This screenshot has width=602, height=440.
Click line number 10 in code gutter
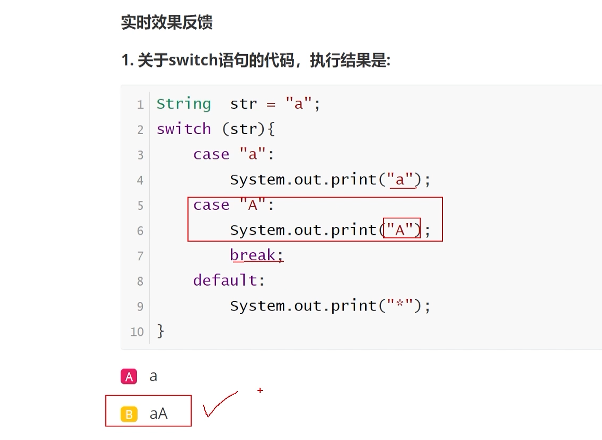(x=137, y=332)
